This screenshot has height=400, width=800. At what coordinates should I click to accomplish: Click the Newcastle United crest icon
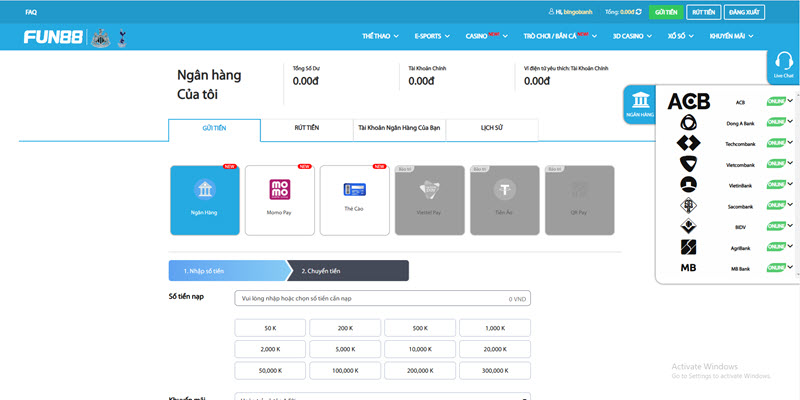[x=101, y=38]
